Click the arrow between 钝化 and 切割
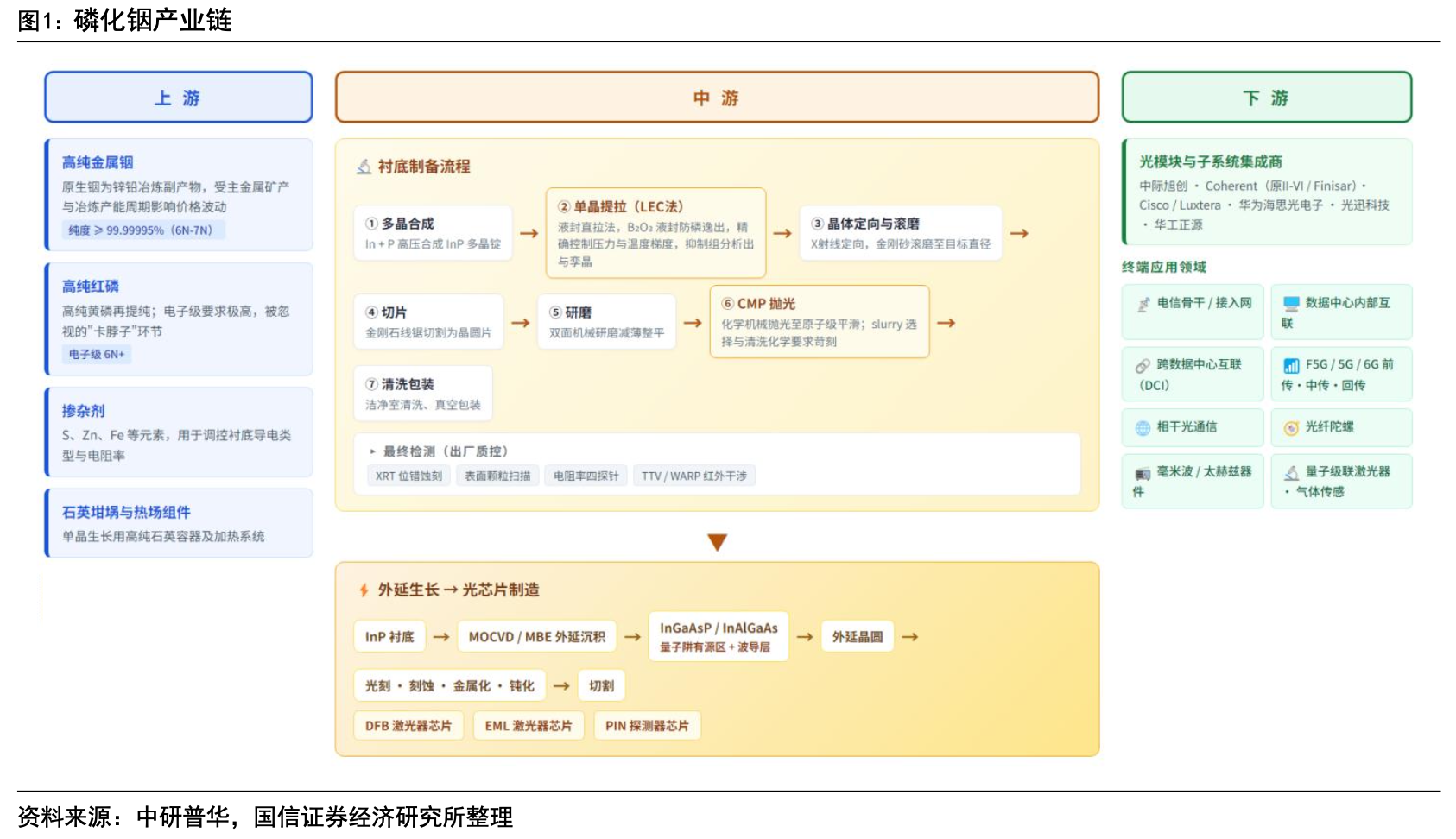The image size is (1456, 839). 561,686
